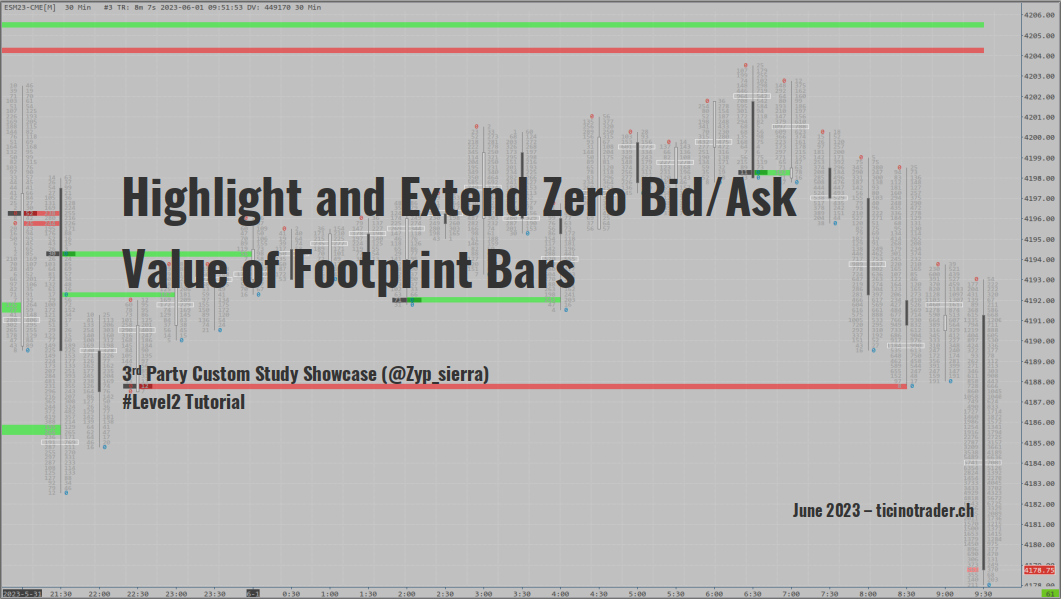Select the green extended line near 4192.25 after 21:30
Image resolution: width=1061 pixels, height=599 pixels.
(119, 294)
